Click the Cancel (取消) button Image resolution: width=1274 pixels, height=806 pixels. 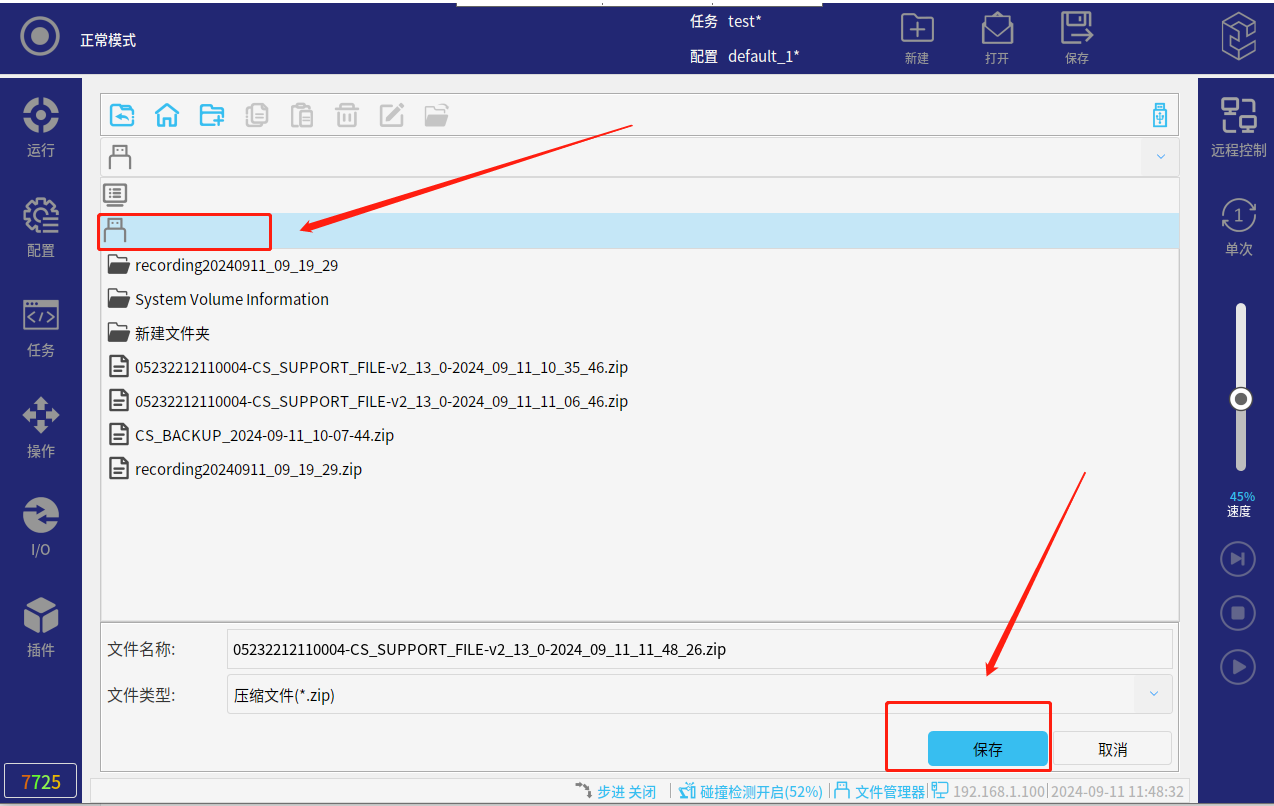point(1112,749)
